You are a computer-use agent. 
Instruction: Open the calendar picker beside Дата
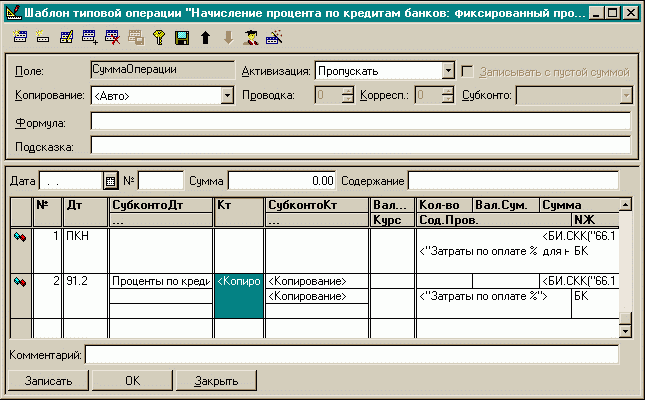[x=111, y=181]
